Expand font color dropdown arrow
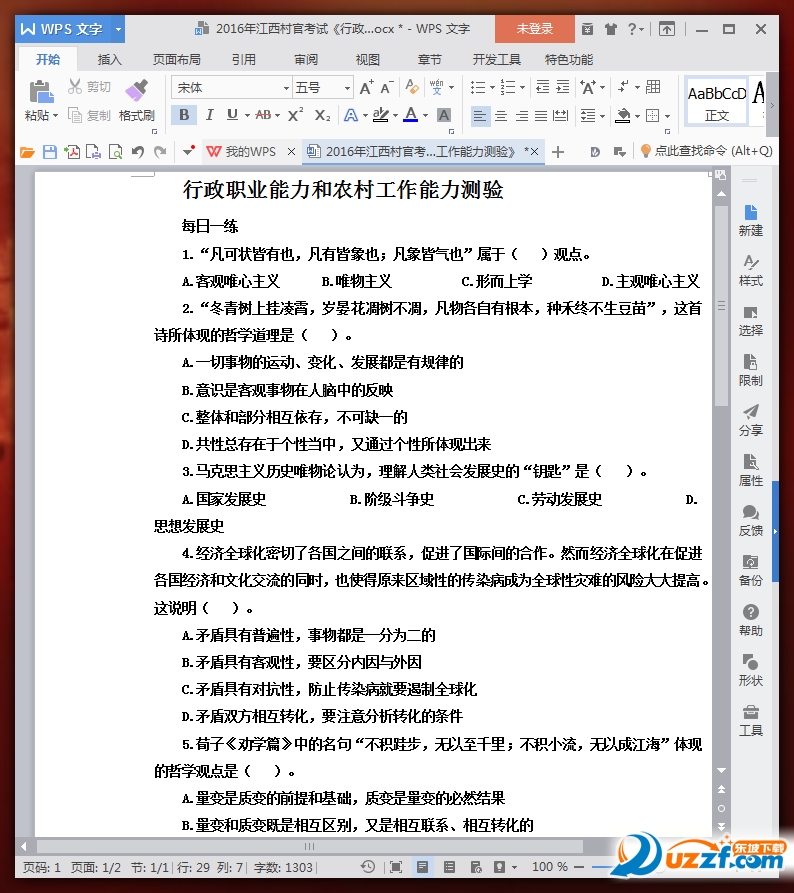 click(x=425, y=116)
